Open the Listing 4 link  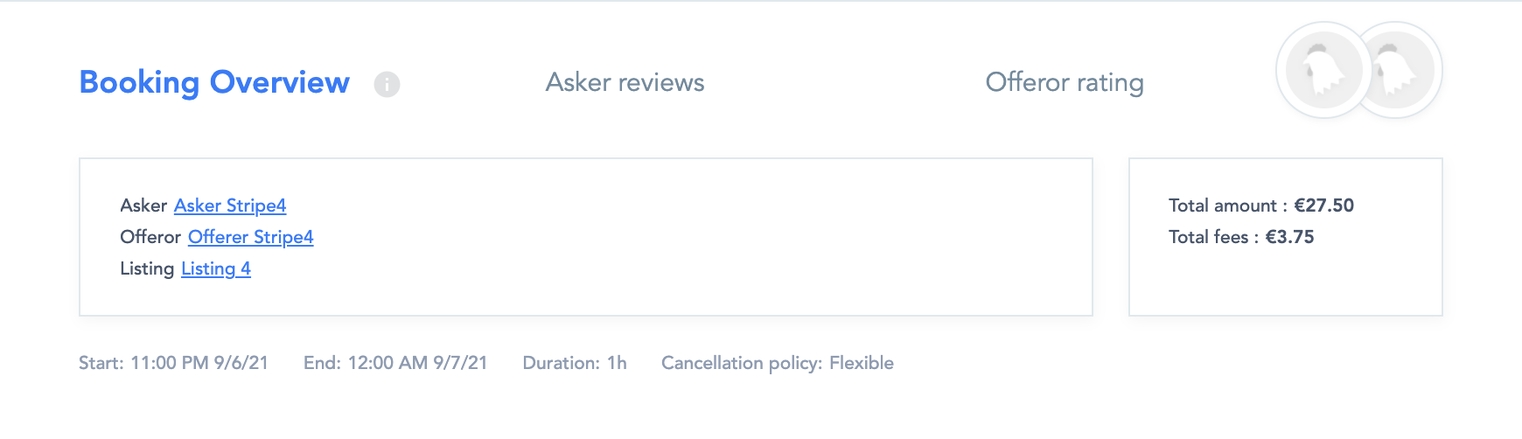(x=216, y=269)
